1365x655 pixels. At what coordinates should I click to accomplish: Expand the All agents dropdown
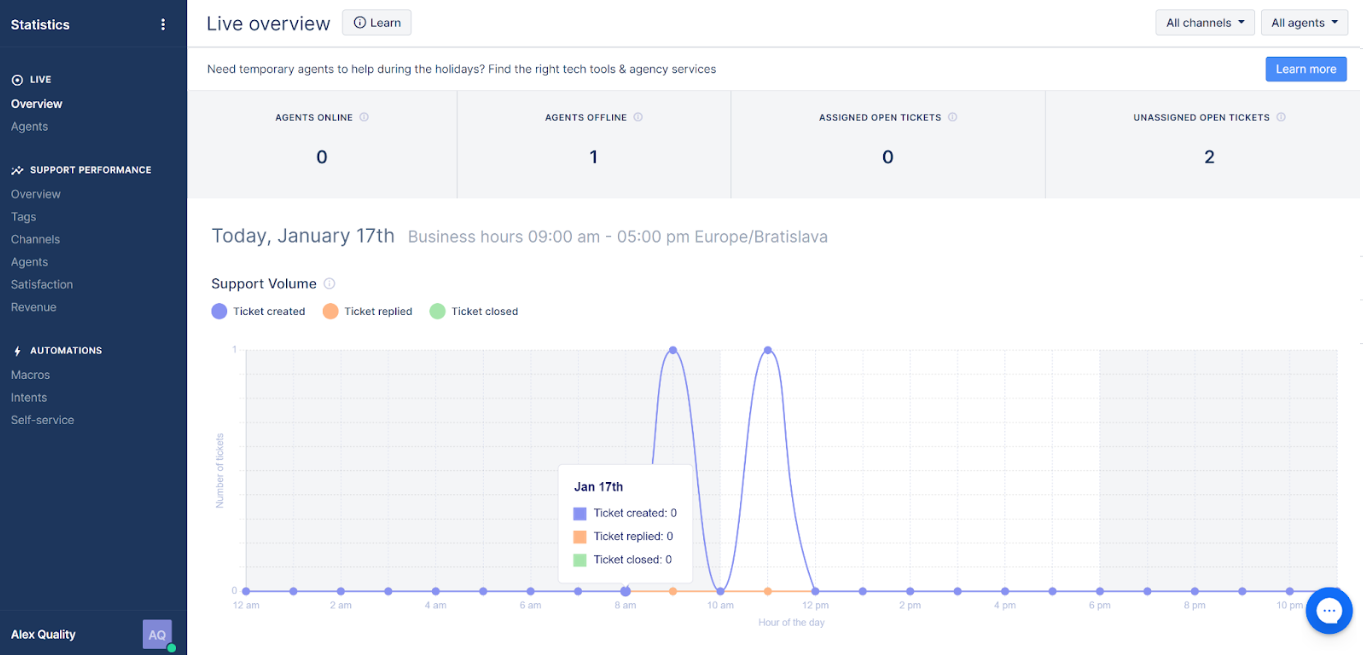coord(1303,23)
